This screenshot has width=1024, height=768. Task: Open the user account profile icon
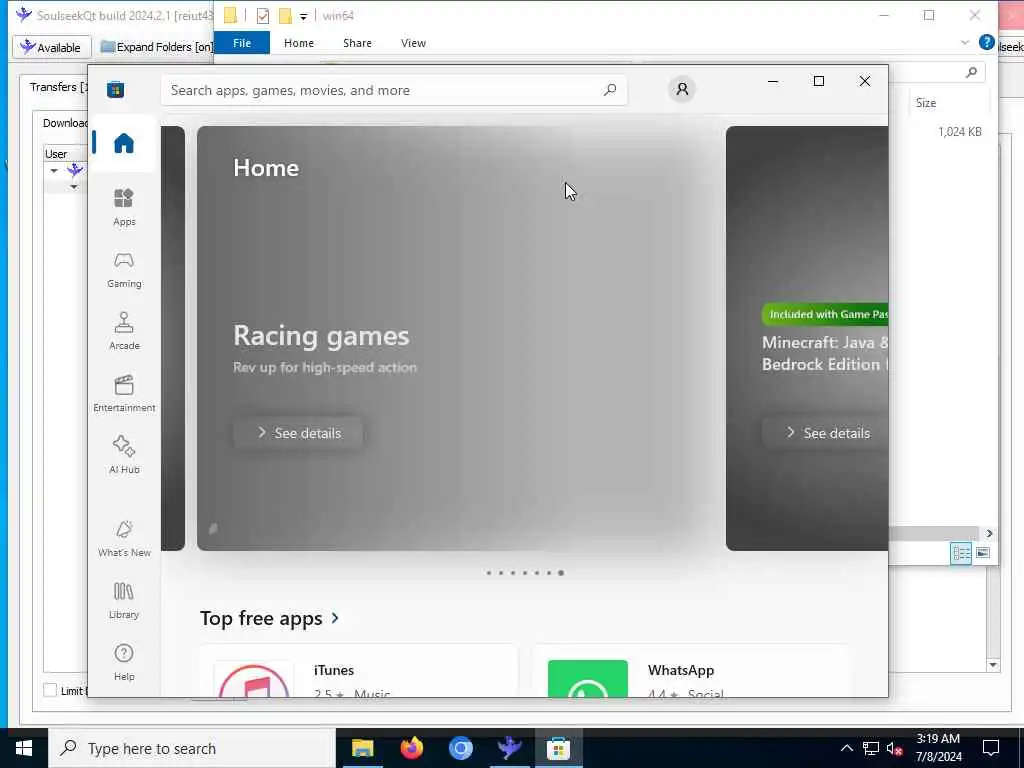682,89
